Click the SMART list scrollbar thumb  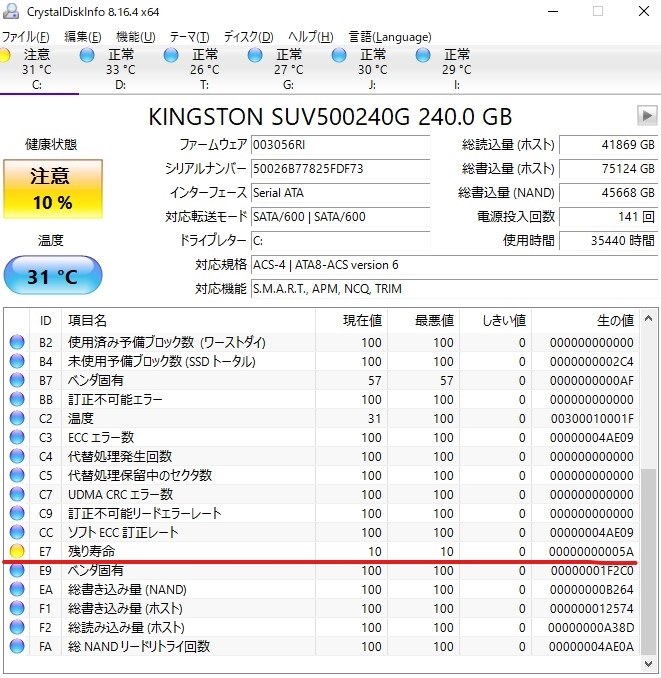click(x=648, y=561)
